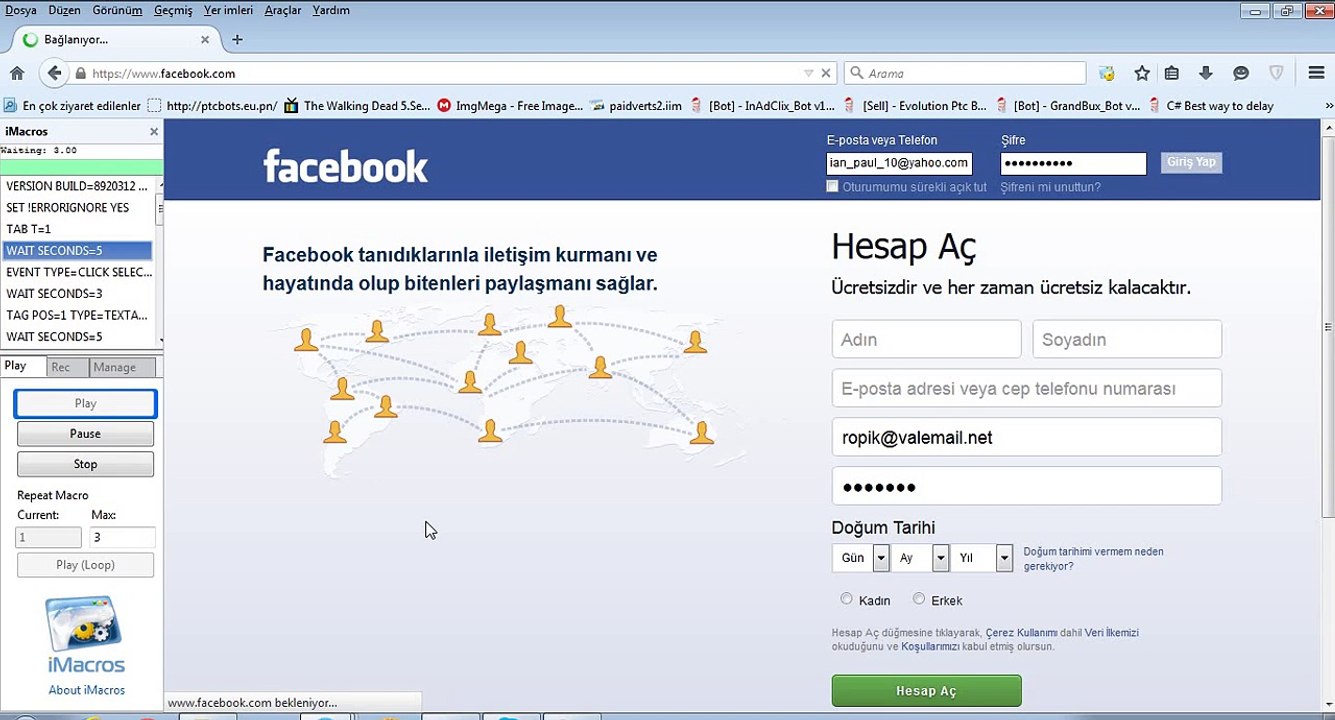
Task: Click the shield toolbar icon
Action: pyautogui.click(x=1276, y=73)
